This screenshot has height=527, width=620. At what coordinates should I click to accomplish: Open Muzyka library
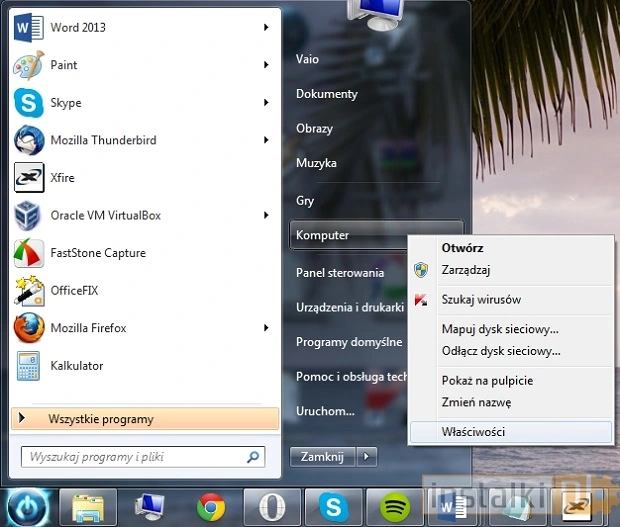click(x=316, y=163)
